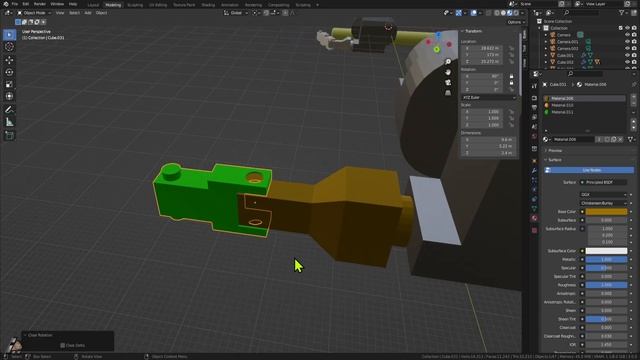Select the Scale tool
The height and width of the screenshot is (360, 640).
point(9,84)
